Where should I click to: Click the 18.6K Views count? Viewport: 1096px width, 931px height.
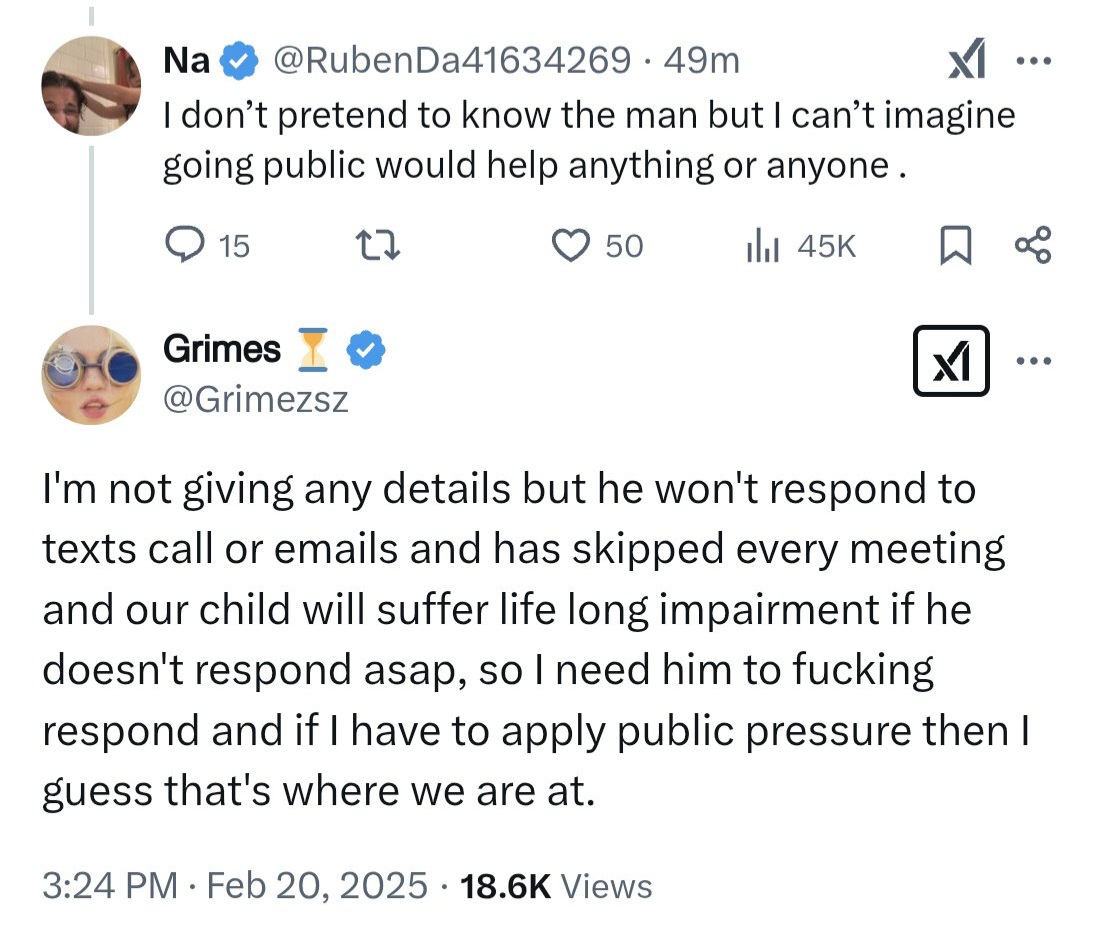click(555, 886)
